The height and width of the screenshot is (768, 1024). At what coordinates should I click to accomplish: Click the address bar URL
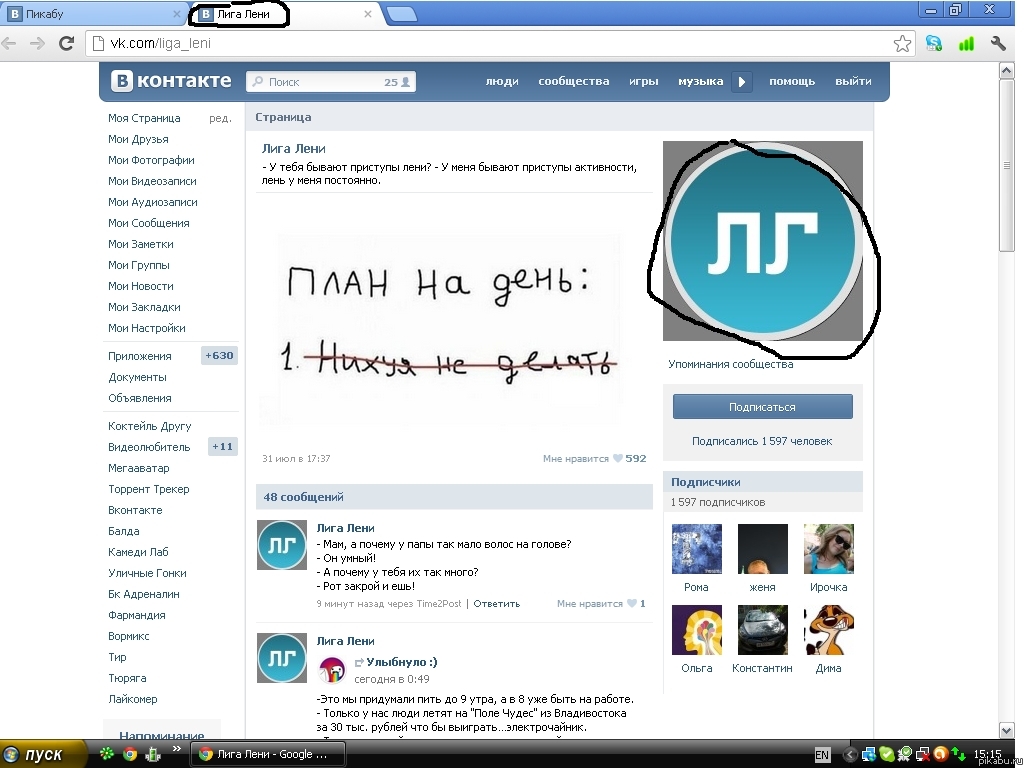click(x=161, y=44)
